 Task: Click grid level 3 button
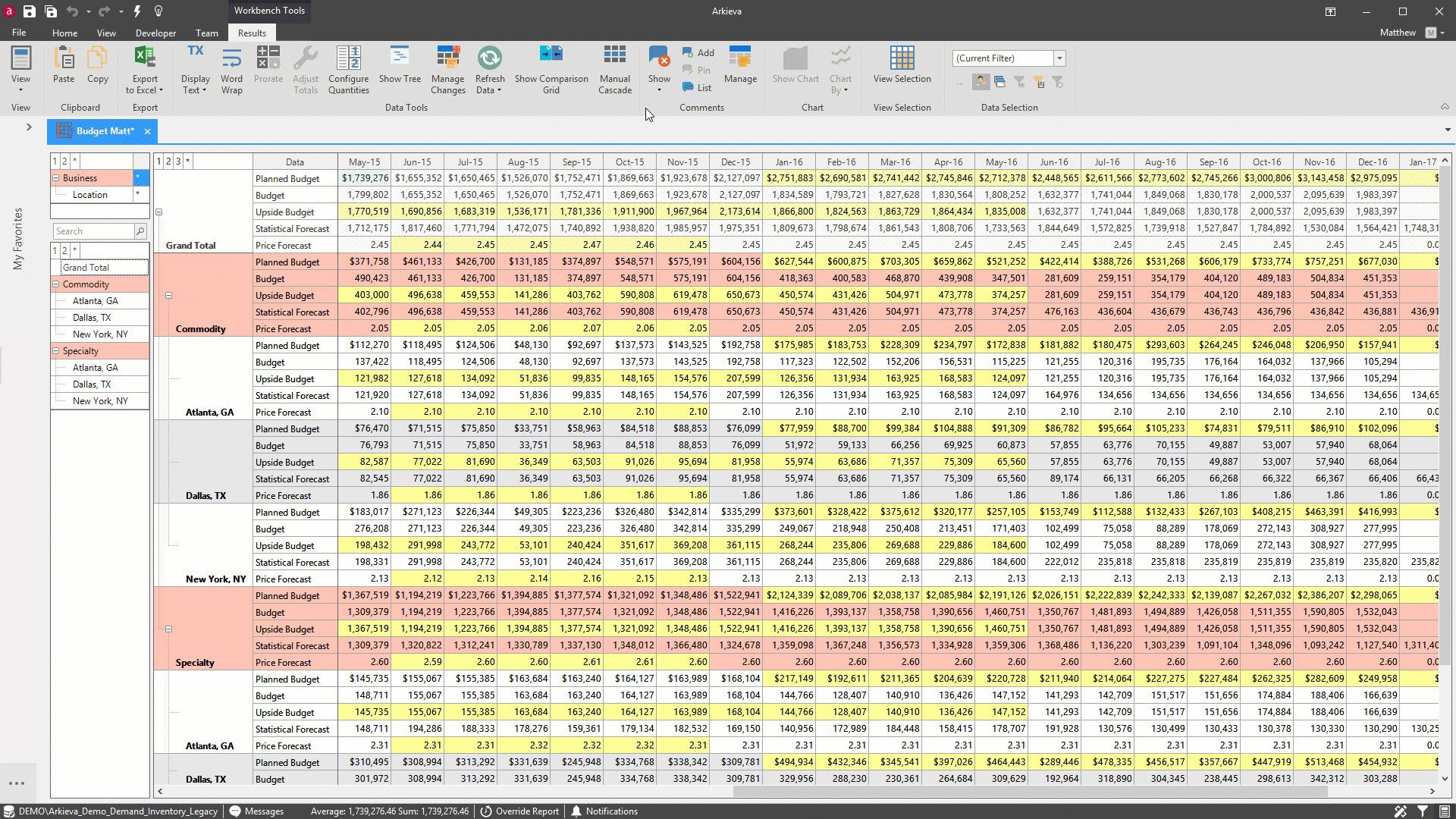pyautogui.click(x=178, y=162)
